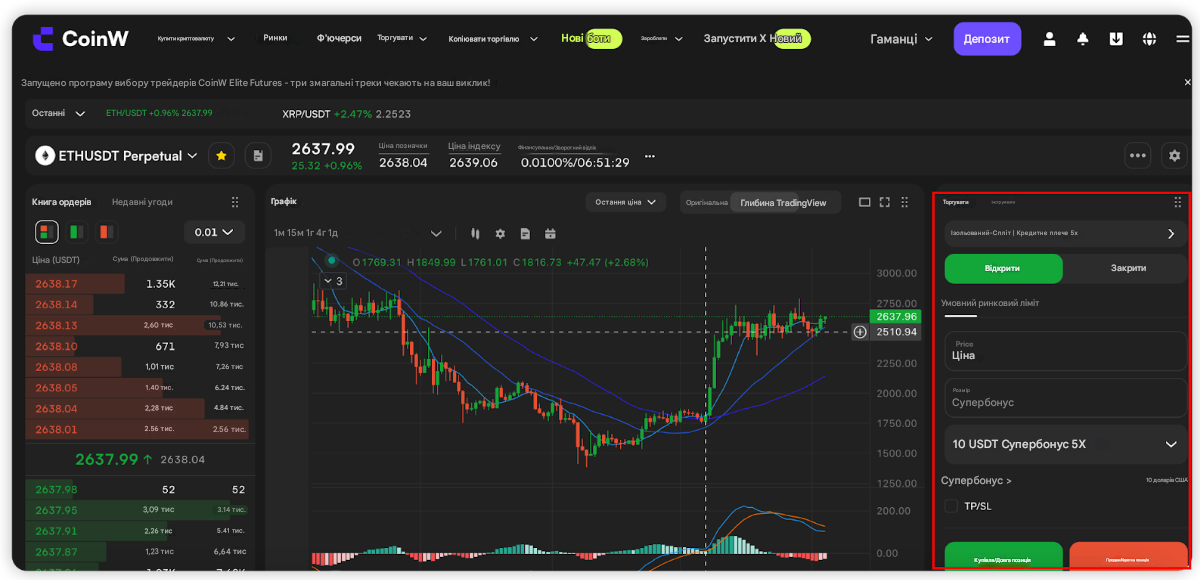Expand chart to fullscreen

pyautogui.click(x=884, y=202)
